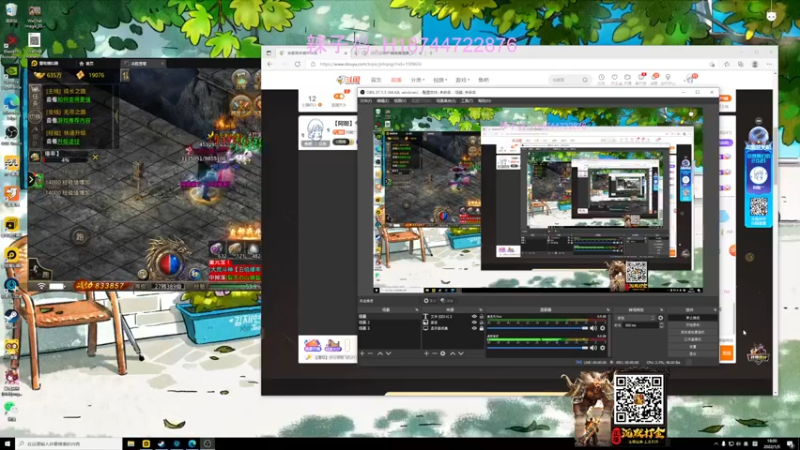Open the OBS View menu
Image resolution: width=800 pixels, height=450 pixels.
[x=399, y=101]
